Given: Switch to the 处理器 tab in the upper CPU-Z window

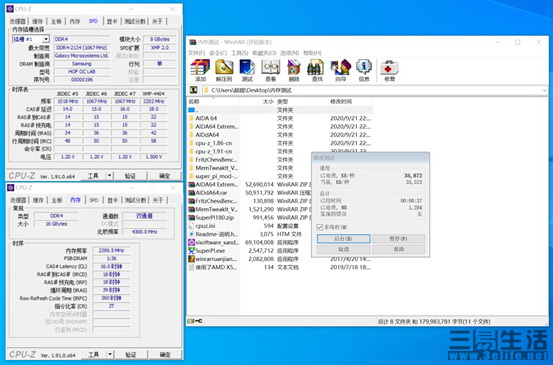Looking at the screenshot, I should 18,22.
